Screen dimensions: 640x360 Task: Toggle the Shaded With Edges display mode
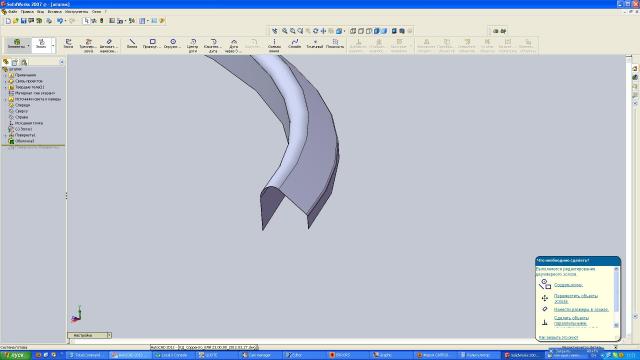click(376, 31)
